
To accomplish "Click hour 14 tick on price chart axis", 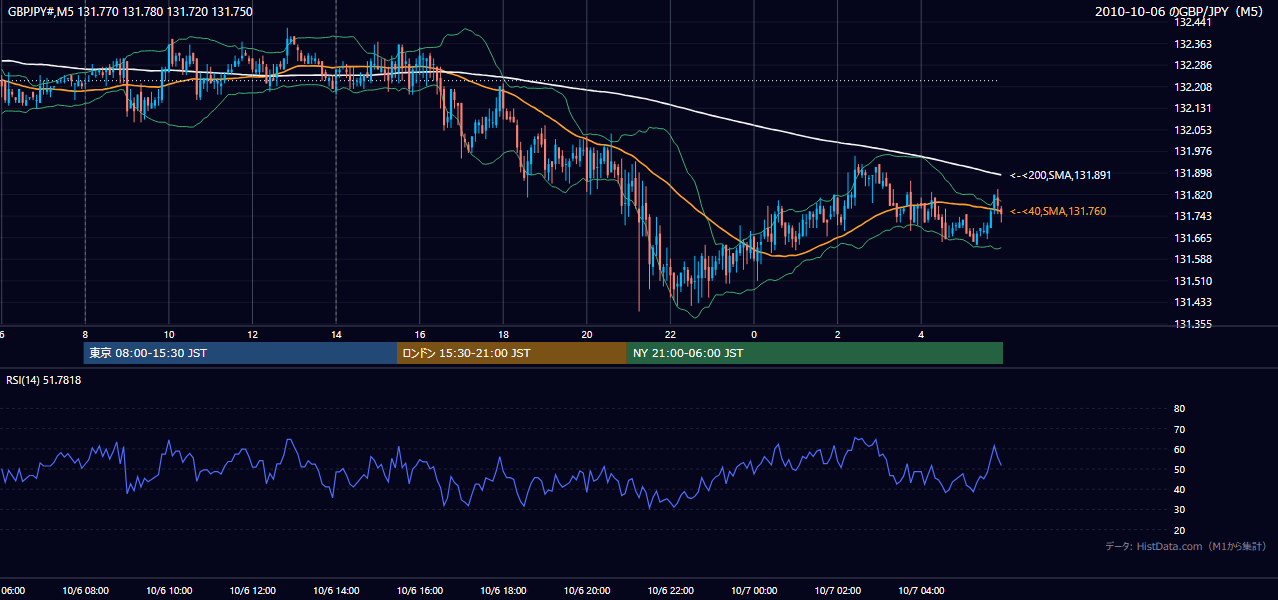I will [x=336, y=334].
